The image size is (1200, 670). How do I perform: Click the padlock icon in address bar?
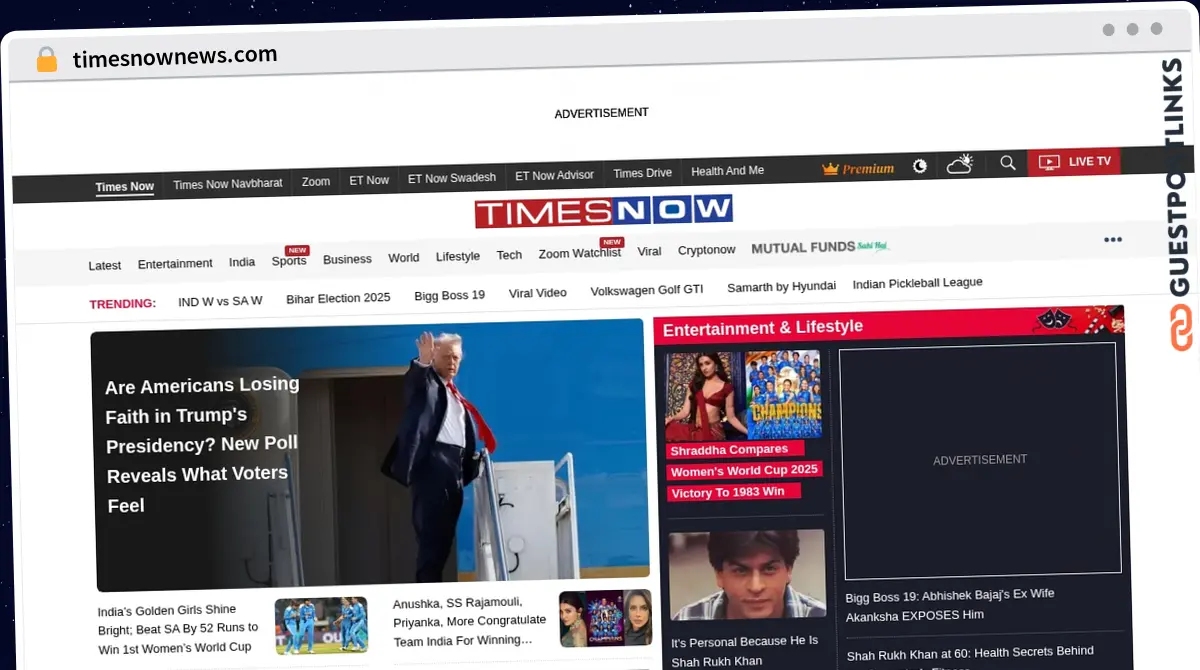click(x=46, y=60)
